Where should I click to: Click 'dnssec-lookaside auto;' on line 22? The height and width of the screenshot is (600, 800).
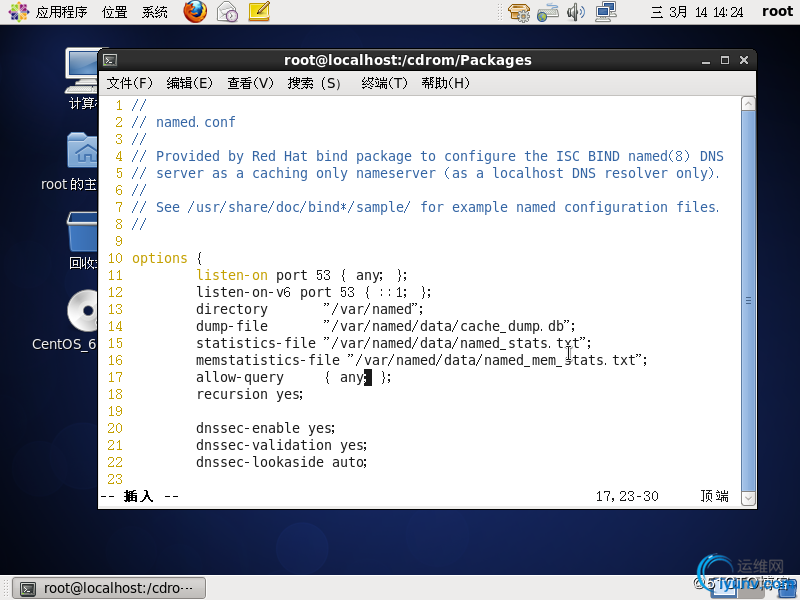[282, 462]
